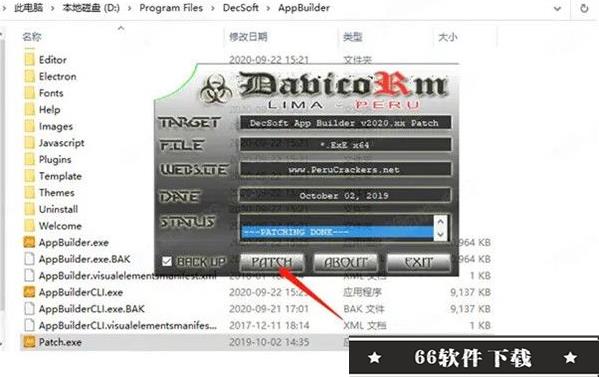Screen dimensions: 599x377
Task: Click the refresh icon in address bar
Action: [584, 8]
